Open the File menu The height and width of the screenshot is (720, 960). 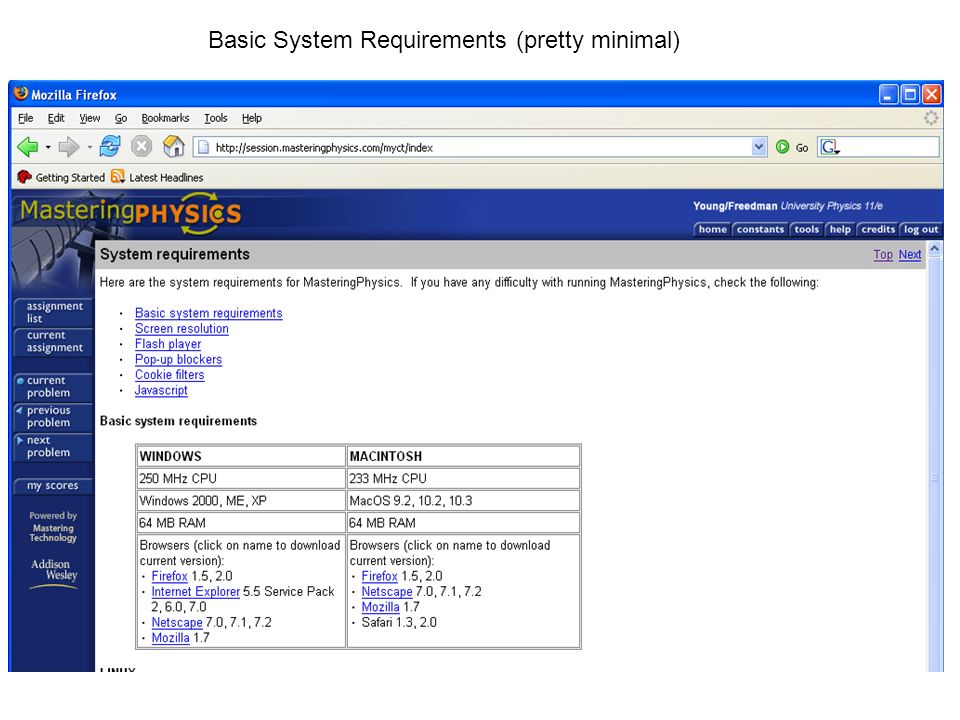(26, 118)
